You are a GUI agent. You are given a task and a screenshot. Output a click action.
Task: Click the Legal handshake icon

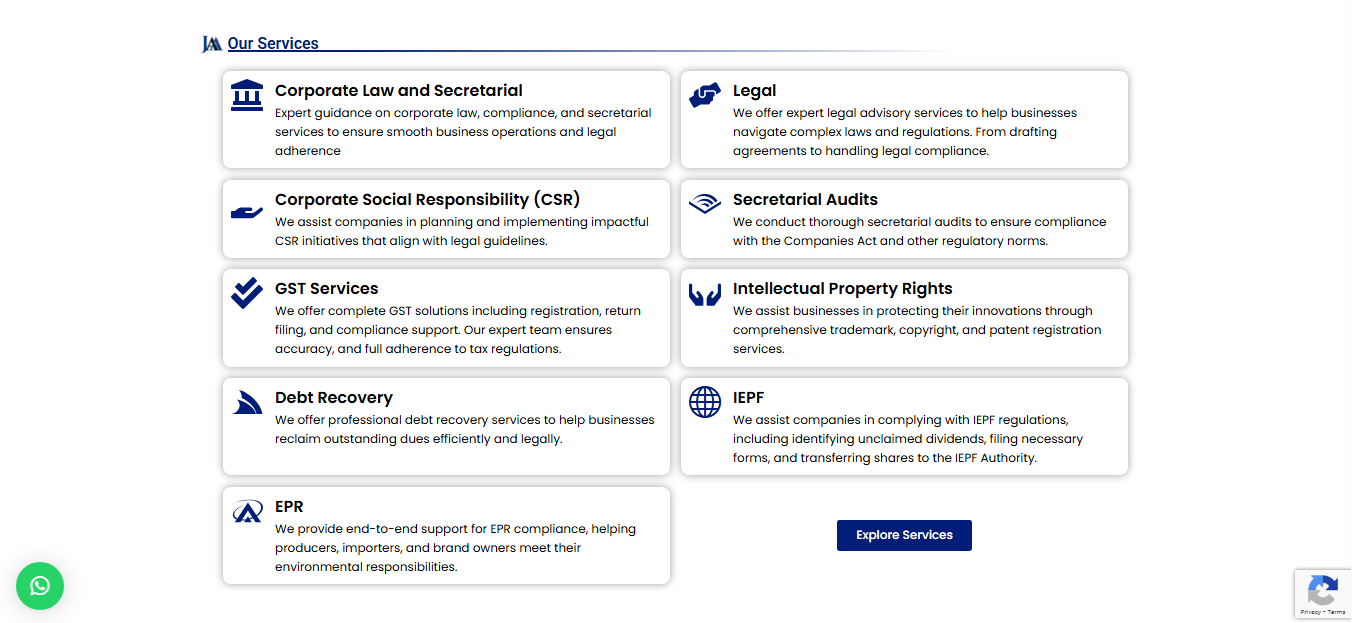point(705,95)
